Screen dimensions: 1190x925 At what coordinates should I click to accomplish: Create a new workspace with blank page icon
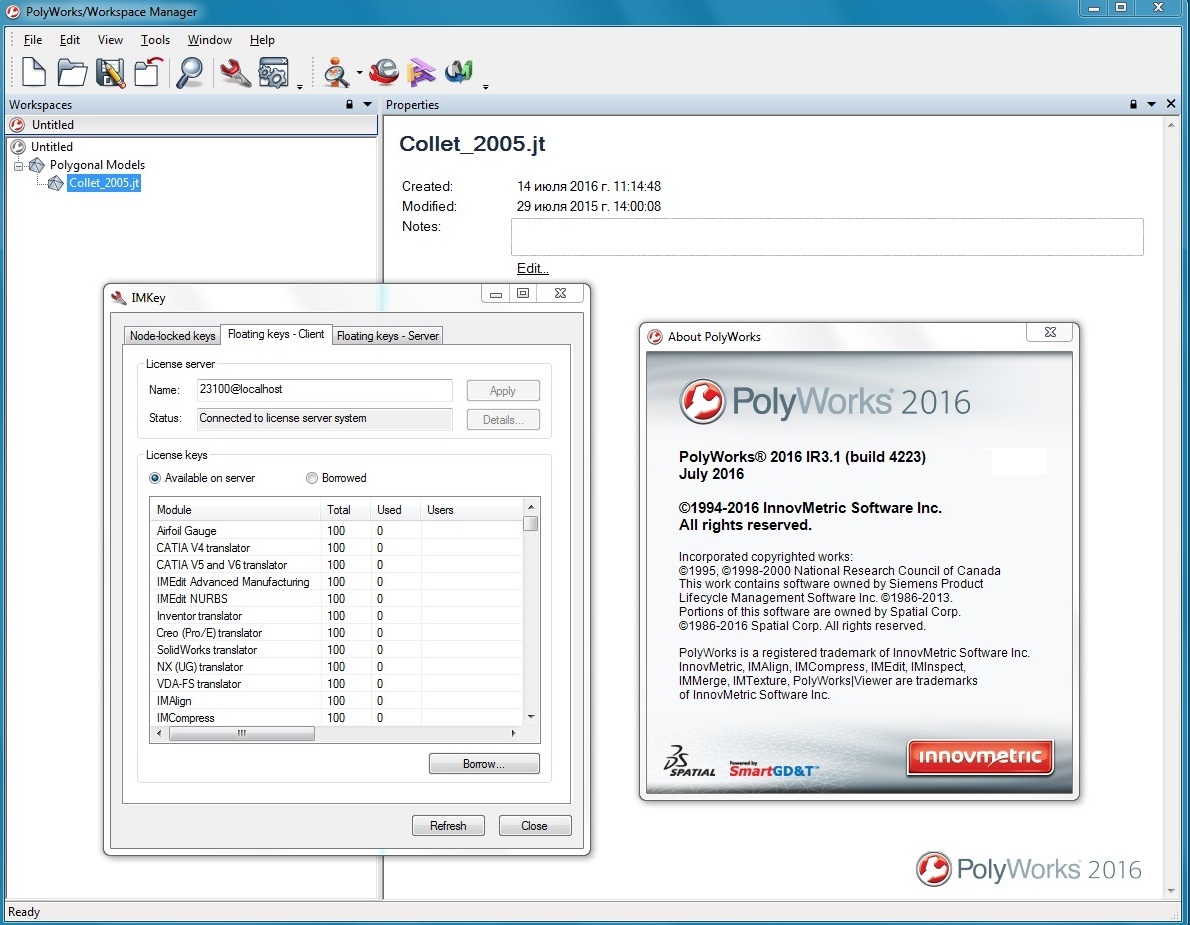(33, 73)
